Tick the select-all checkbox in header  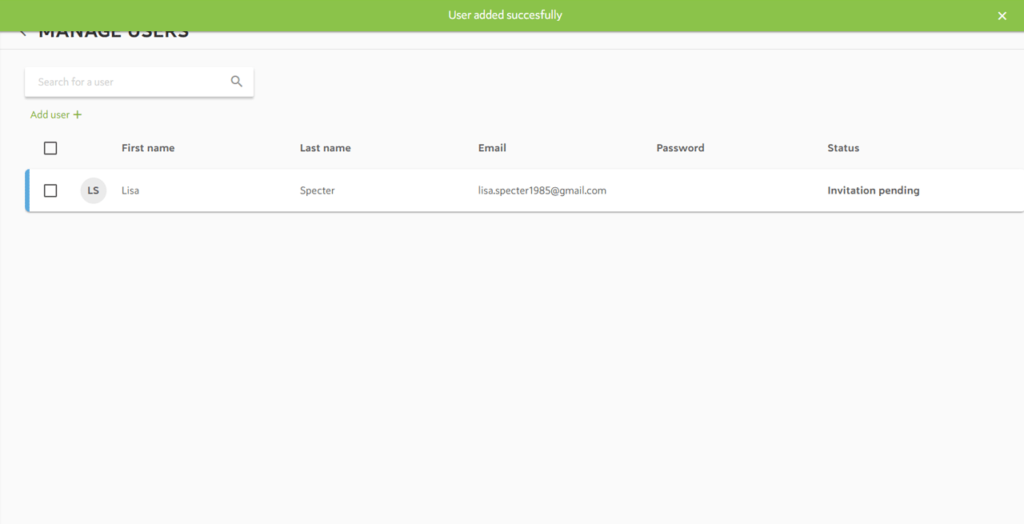[x=50, y=148]
